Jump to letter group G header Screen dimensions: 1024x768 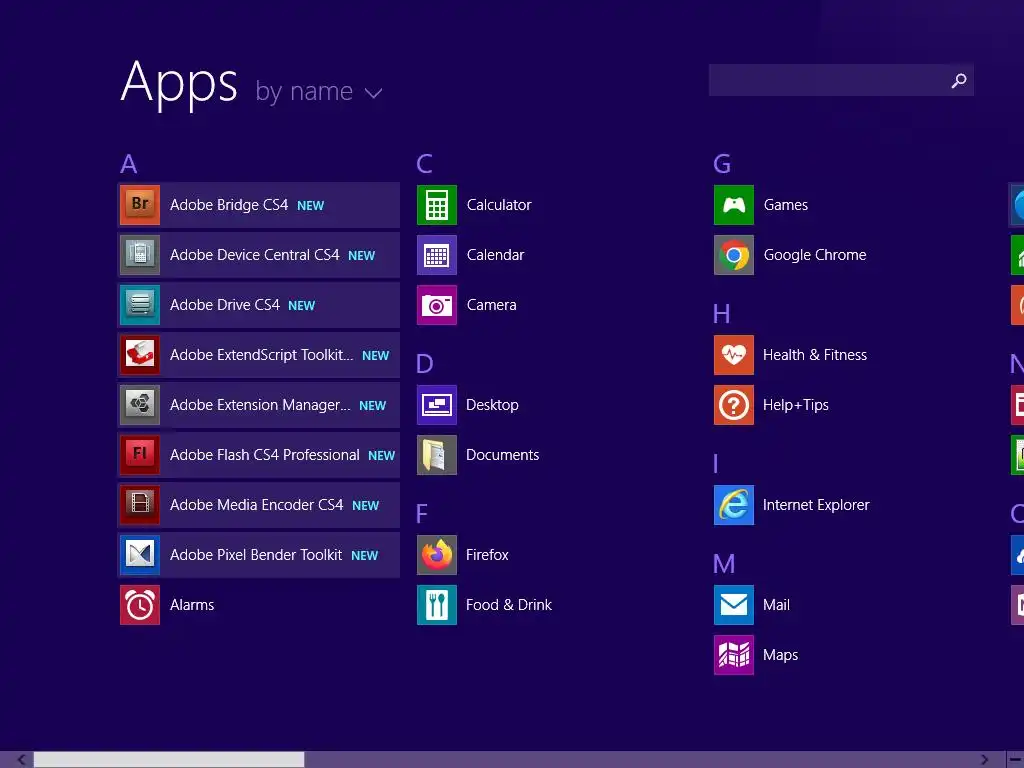[x=722, y=164]
